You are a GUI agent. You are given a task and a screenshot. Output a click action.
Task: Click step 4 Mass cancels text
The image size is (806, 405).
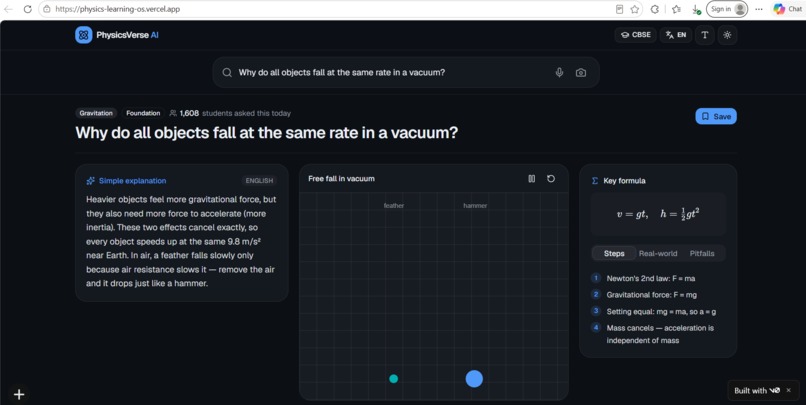pyautogui.click(x=660, y=334)
